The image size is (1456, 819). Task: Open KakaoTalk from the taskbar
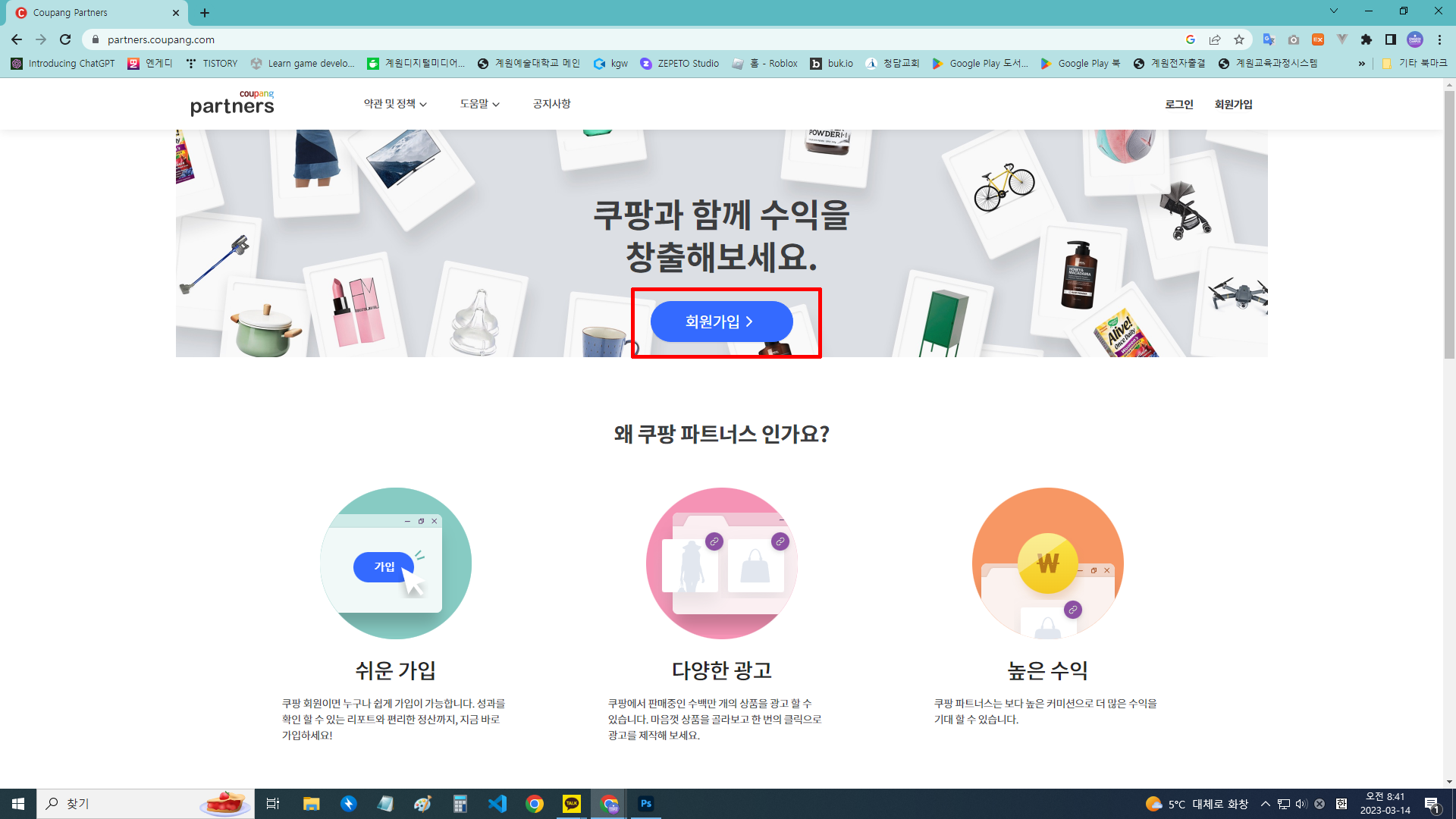pos(572,804)
